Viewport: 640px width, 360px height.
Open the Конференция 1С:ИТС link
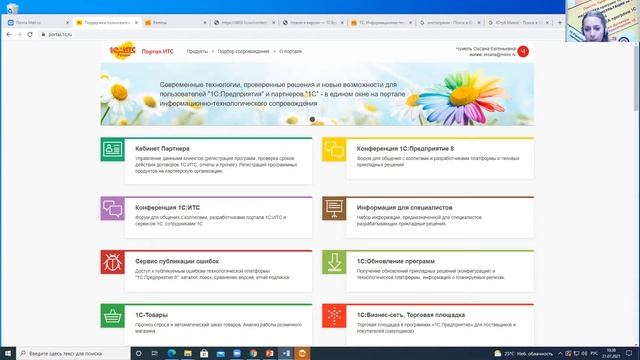pyautogui.click(x=167, y=207)
